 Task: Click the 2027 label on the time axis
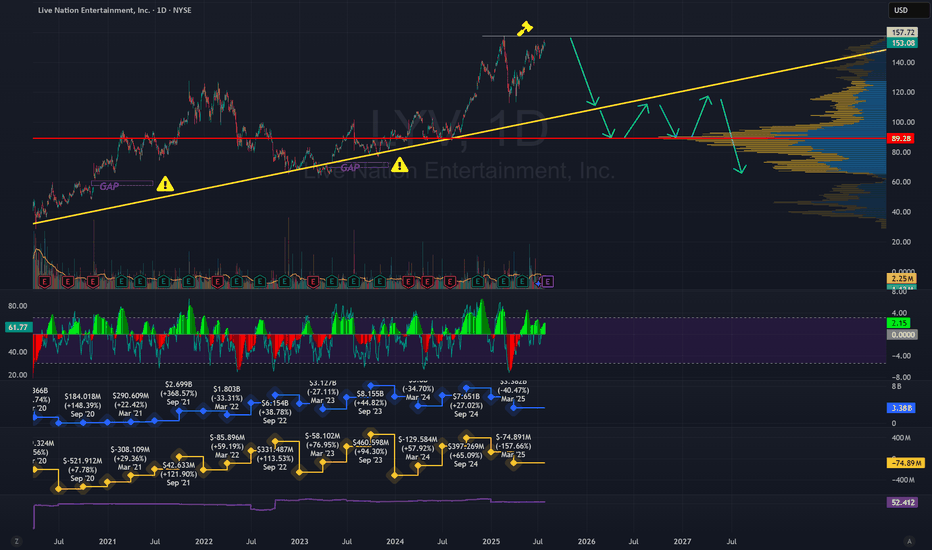click(x=682, y=542)
